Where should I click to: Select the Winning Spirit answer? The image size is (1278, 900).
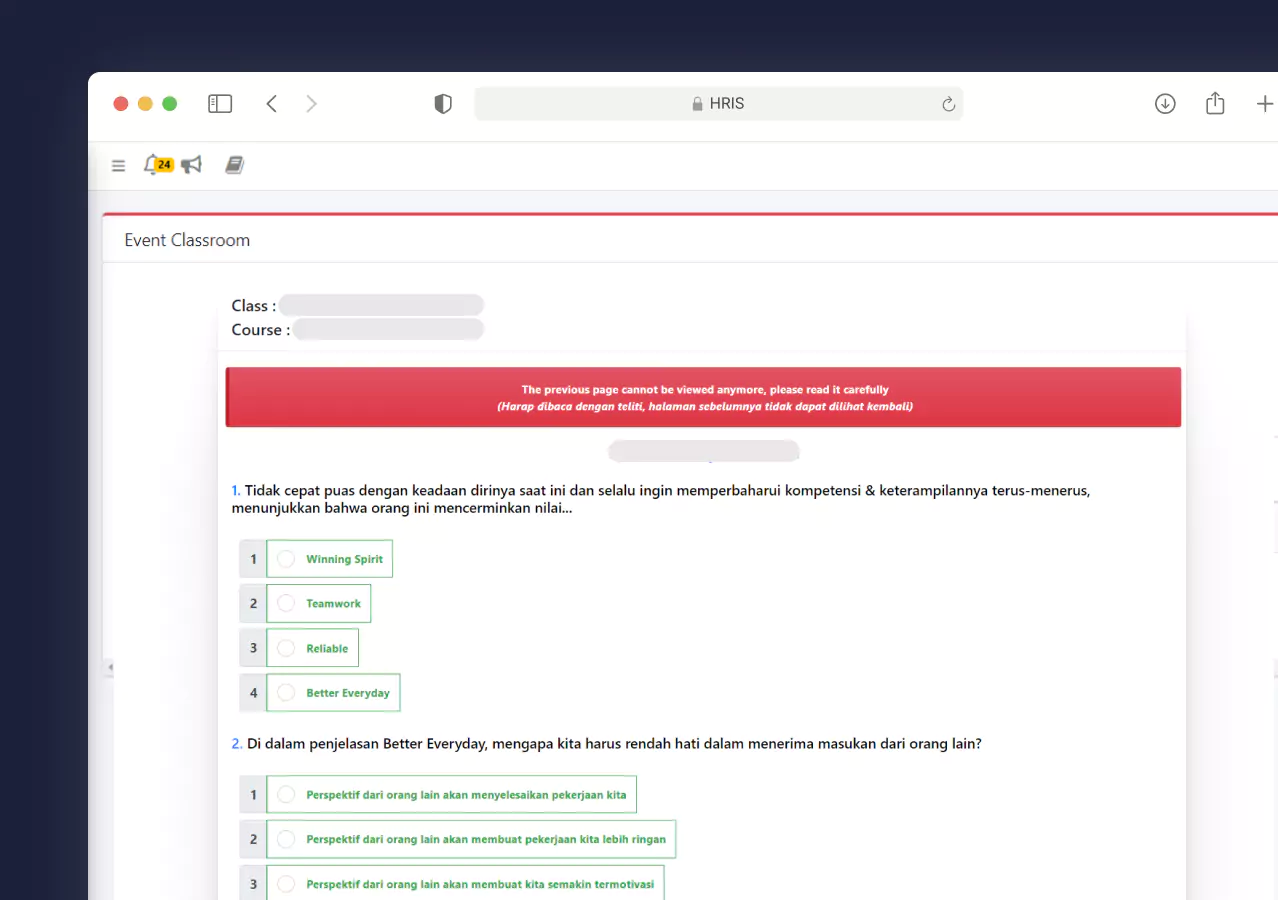286,559
